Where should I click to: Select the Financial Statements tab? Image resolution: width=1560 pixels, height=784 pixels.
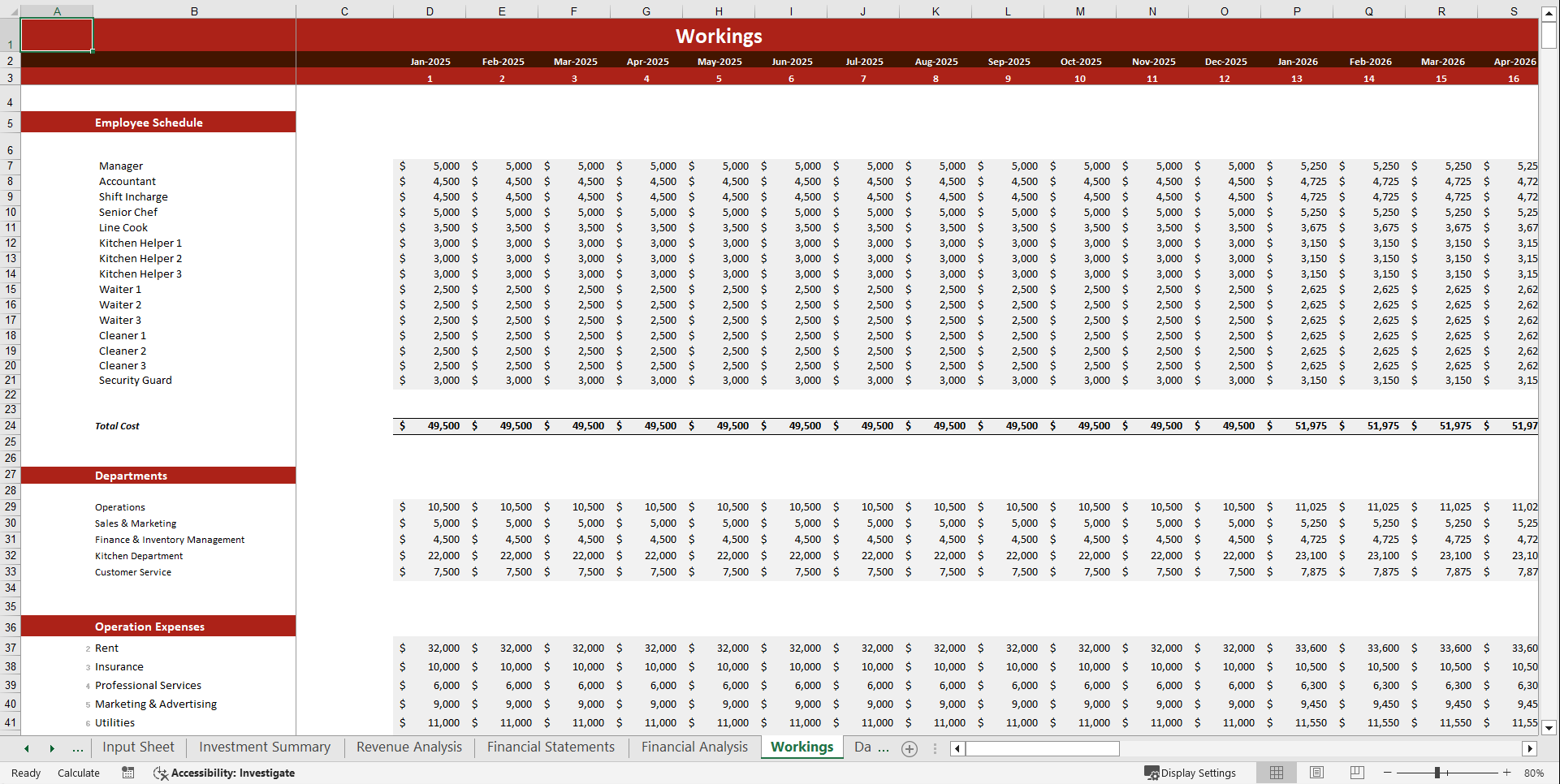(x=551, y=747)
